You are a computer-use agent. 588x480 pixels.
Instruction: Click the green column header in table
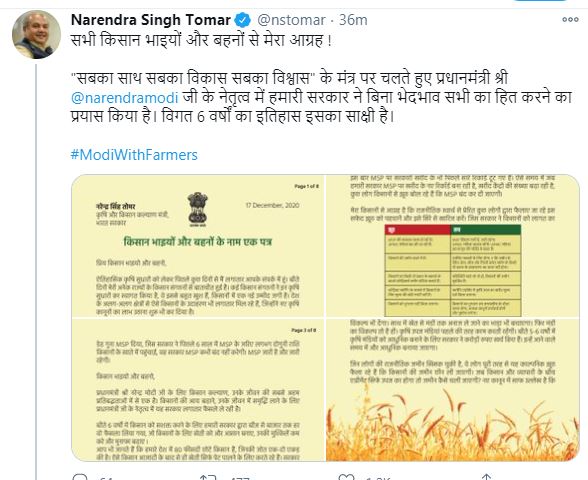click(486, 230)
